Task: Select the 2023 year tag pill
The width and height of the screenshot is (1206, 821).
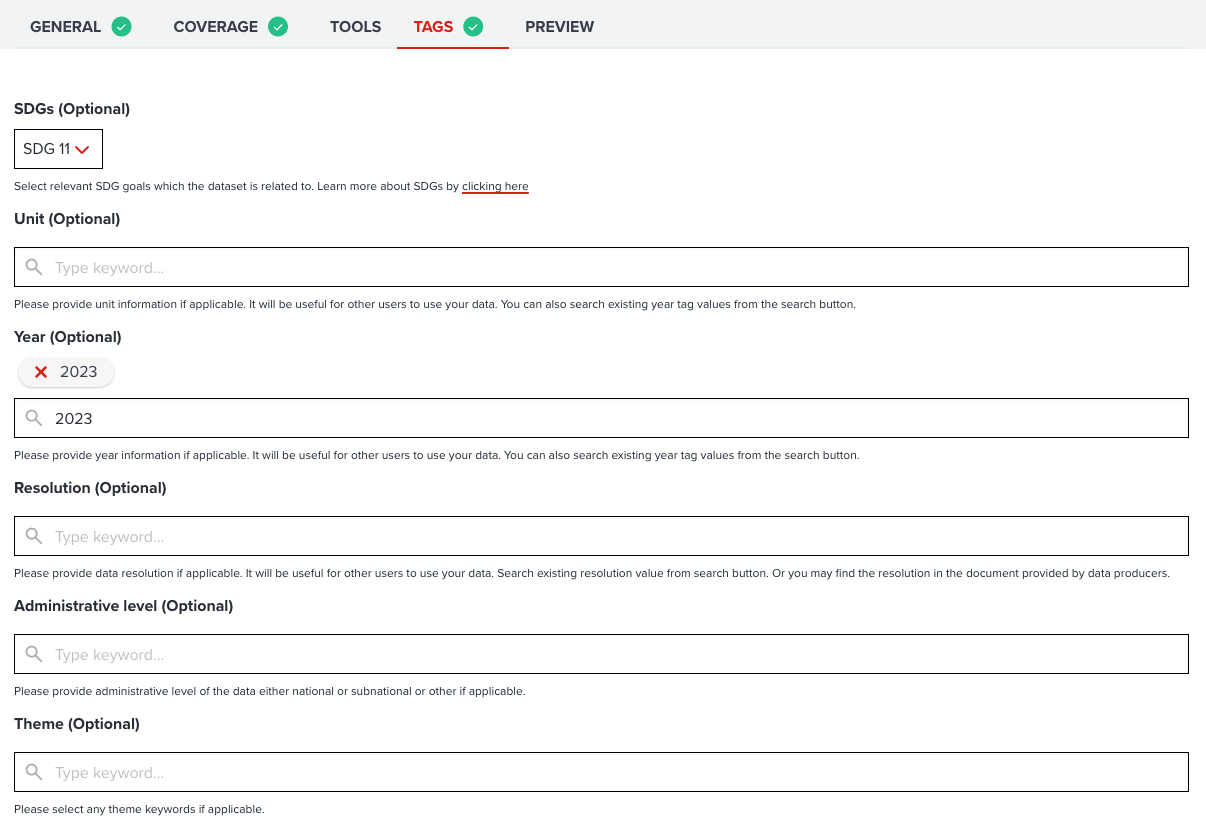Action: (x=78, y=371)
